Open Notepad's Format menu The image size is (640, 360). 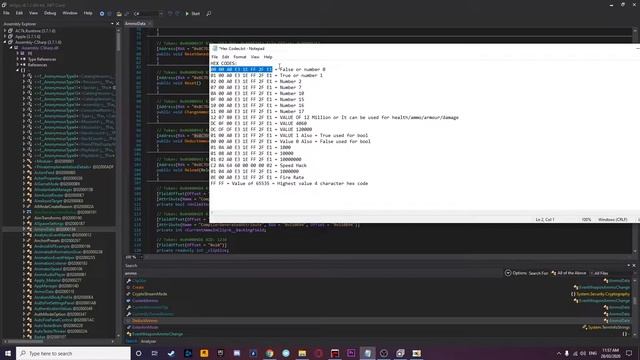240,57
